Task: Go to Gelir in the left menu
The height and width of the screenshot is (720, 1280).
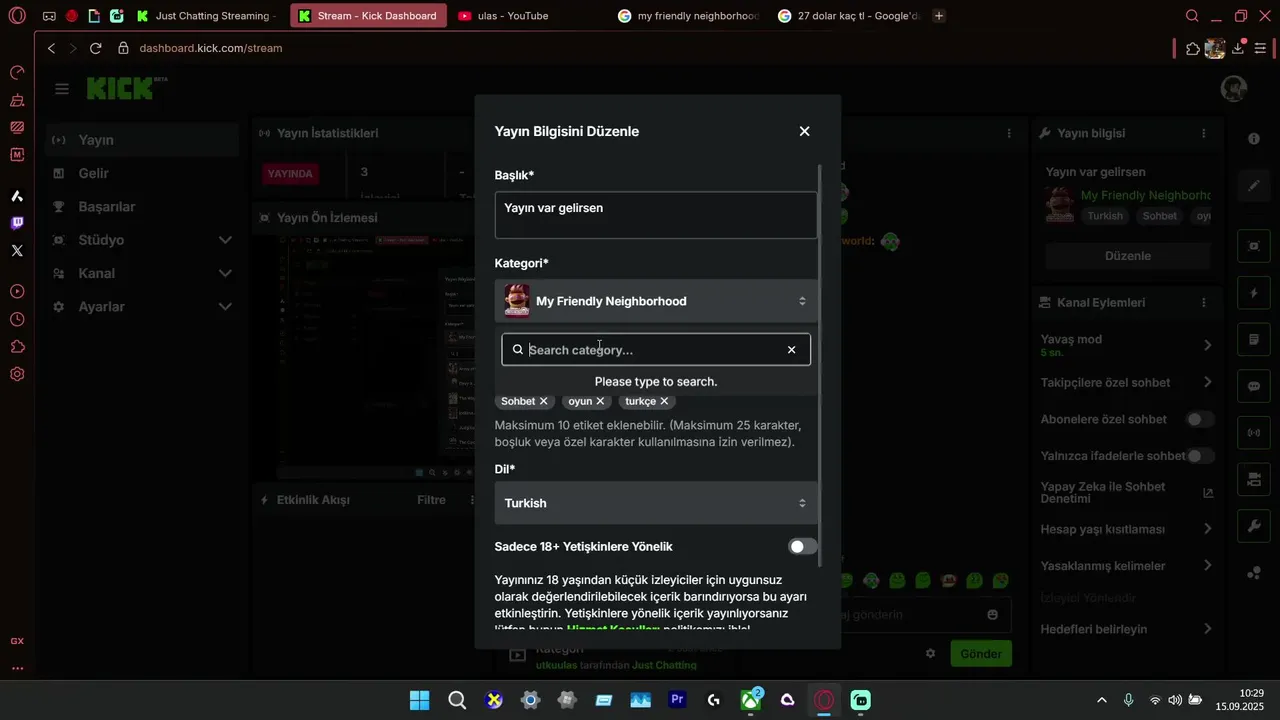Action: [143, 173]
